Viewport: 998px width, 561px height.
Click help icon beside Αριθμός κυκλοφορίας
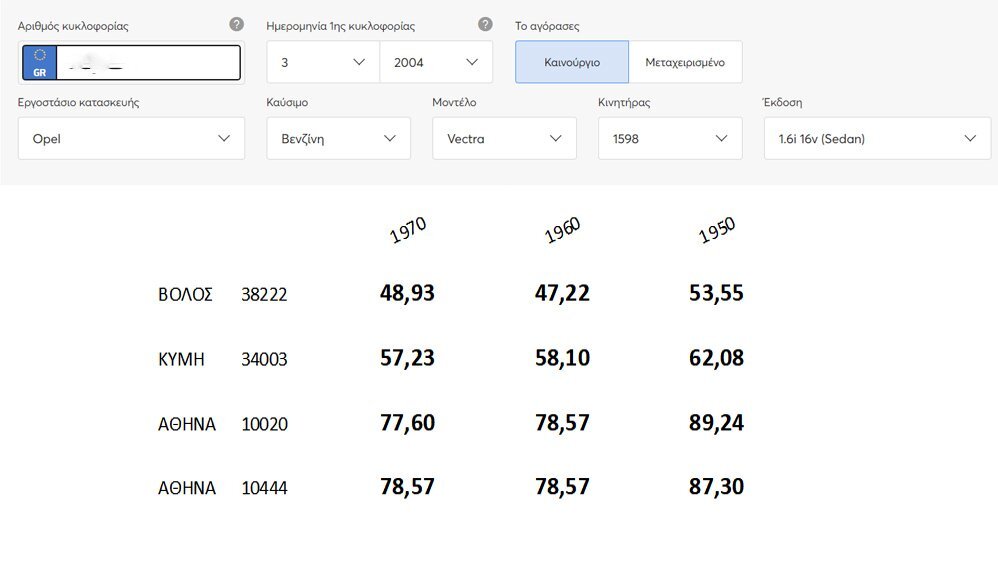tap(236, 24)
